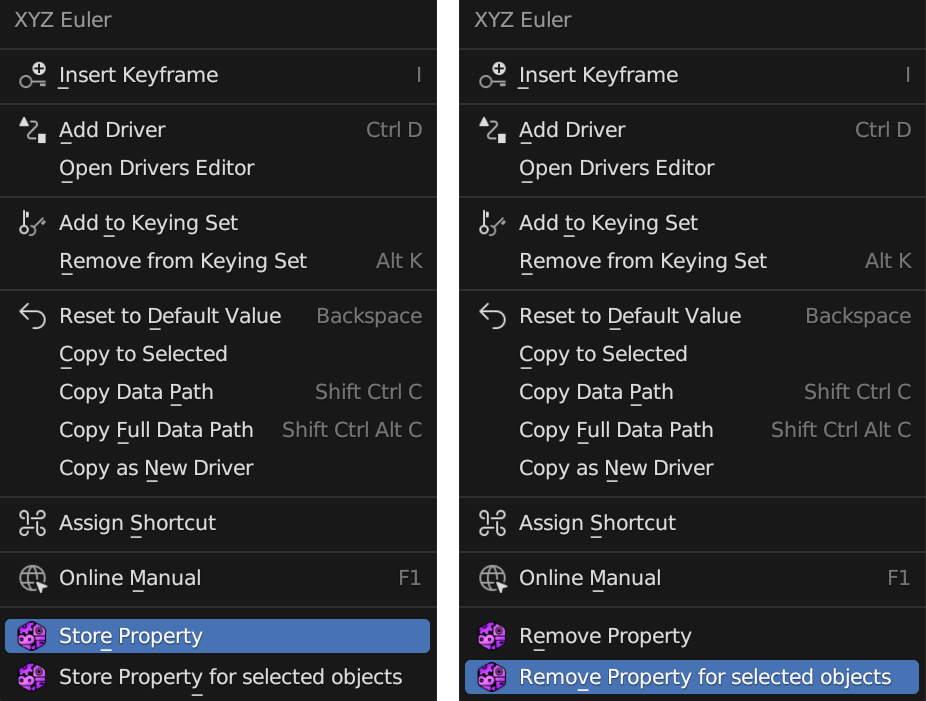Click the Reset to Default Value undo arrow icon
Screen dimensions: 926x701
(x=31, y=315)
